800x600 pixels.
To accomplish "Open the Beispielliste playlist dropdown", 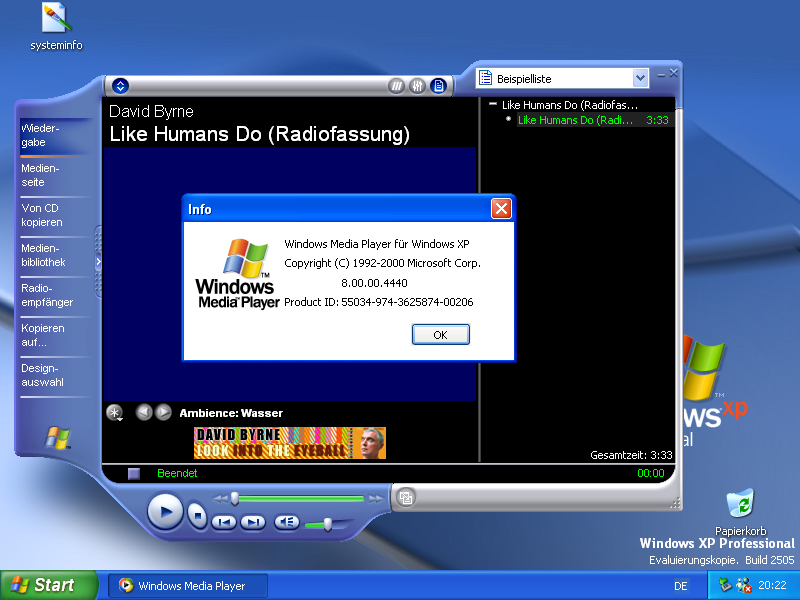I will point(640,79).
